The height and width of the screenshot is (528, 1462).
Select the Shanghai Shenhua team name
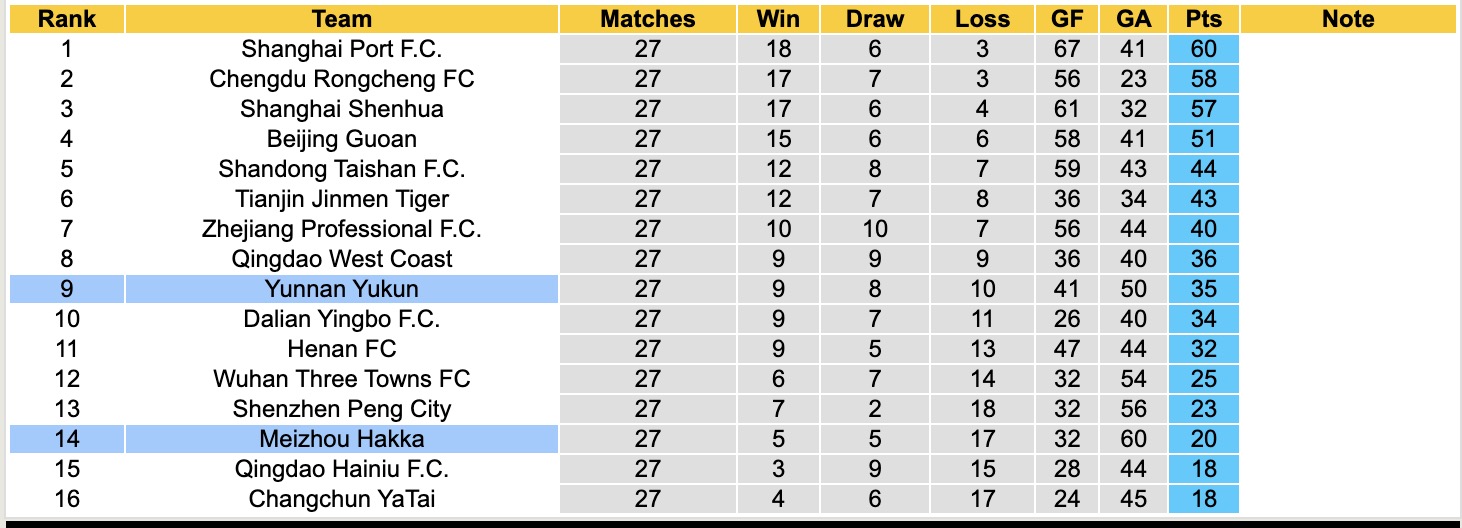[x=341, y=109]
